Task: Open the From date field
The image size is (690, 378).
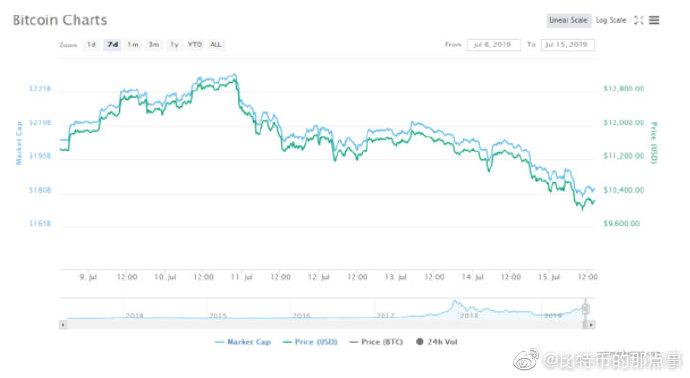Action: point(493,45)
